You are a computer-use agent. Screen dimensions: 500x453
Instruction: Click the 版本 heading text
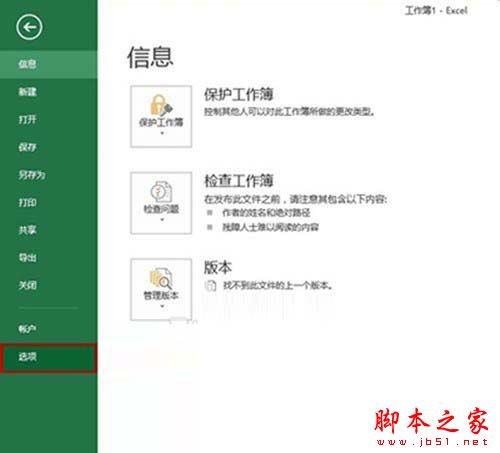218,267
